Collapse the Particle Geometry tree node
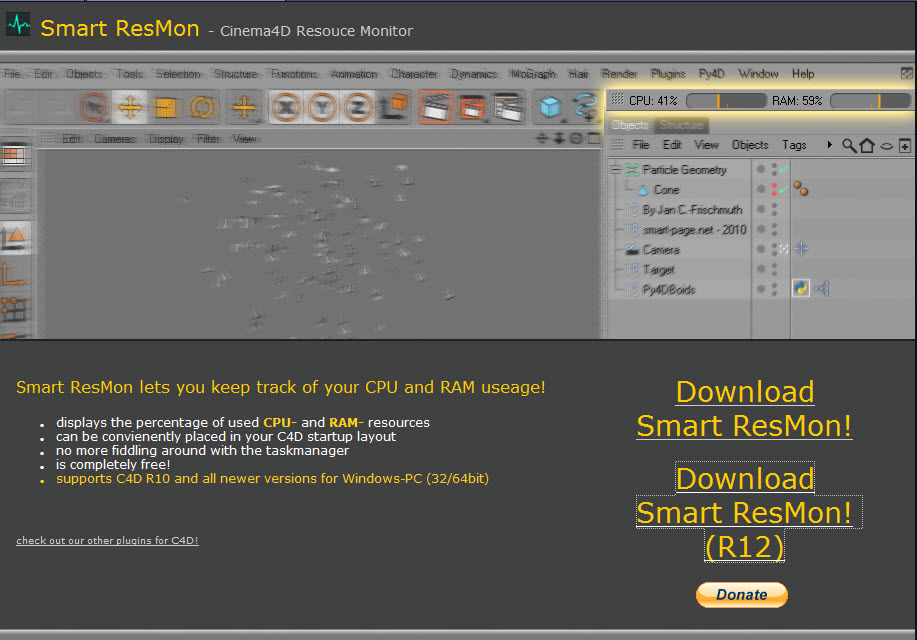This screenshot has height=640, width=917. click(615, 170)
